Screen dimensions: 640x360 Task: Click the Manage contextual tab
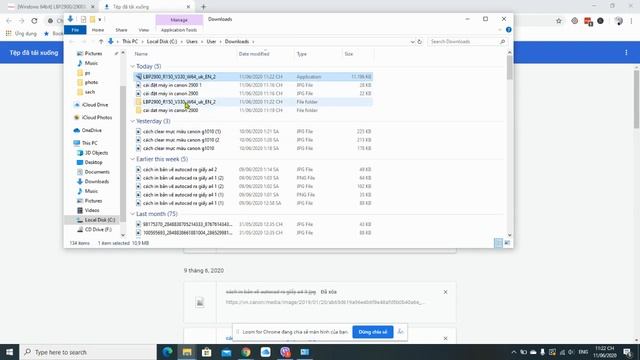(x=179, y=20)
